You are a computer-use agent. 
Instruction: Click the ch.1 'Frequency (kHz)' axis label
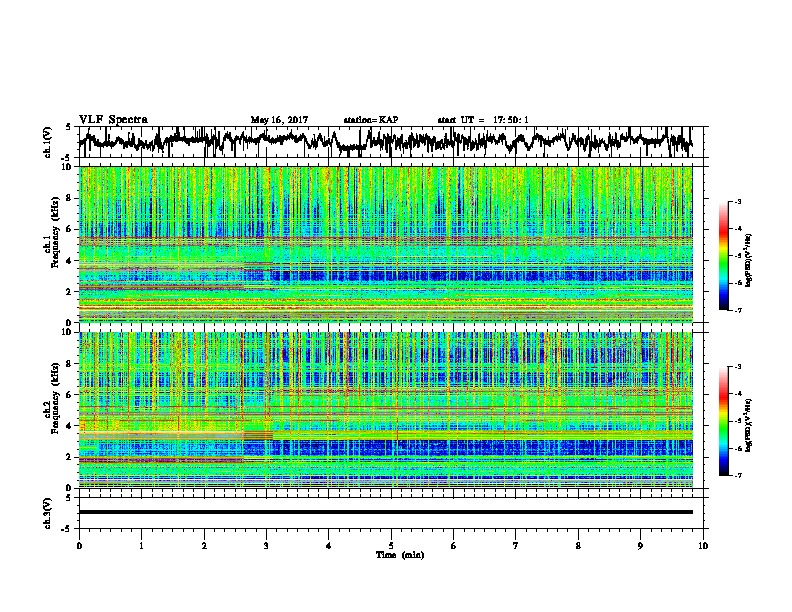pyautogui.click(x=55, y=234)
